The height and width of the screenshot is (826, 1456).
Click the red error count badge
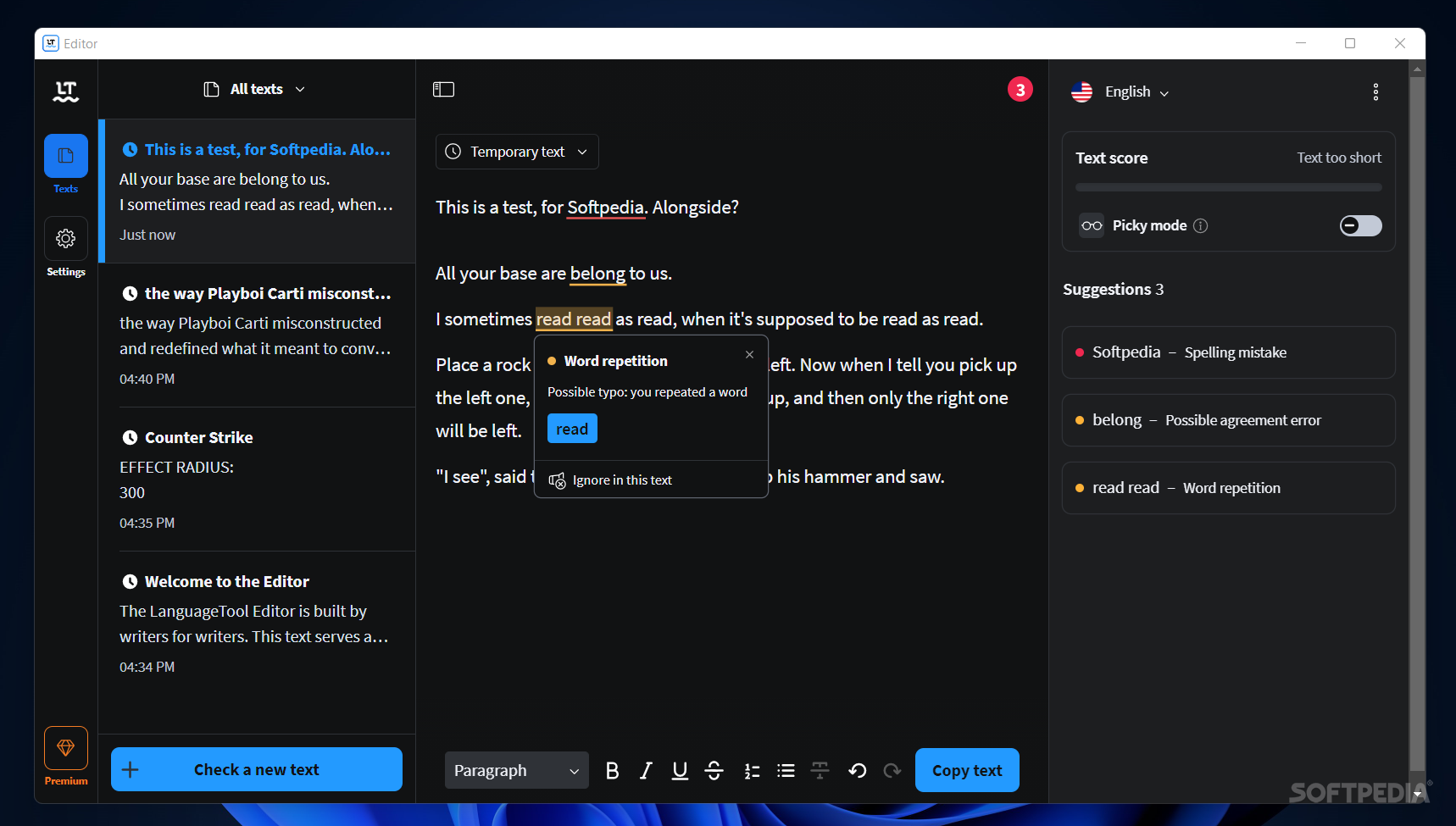[x=1020, y=89]
